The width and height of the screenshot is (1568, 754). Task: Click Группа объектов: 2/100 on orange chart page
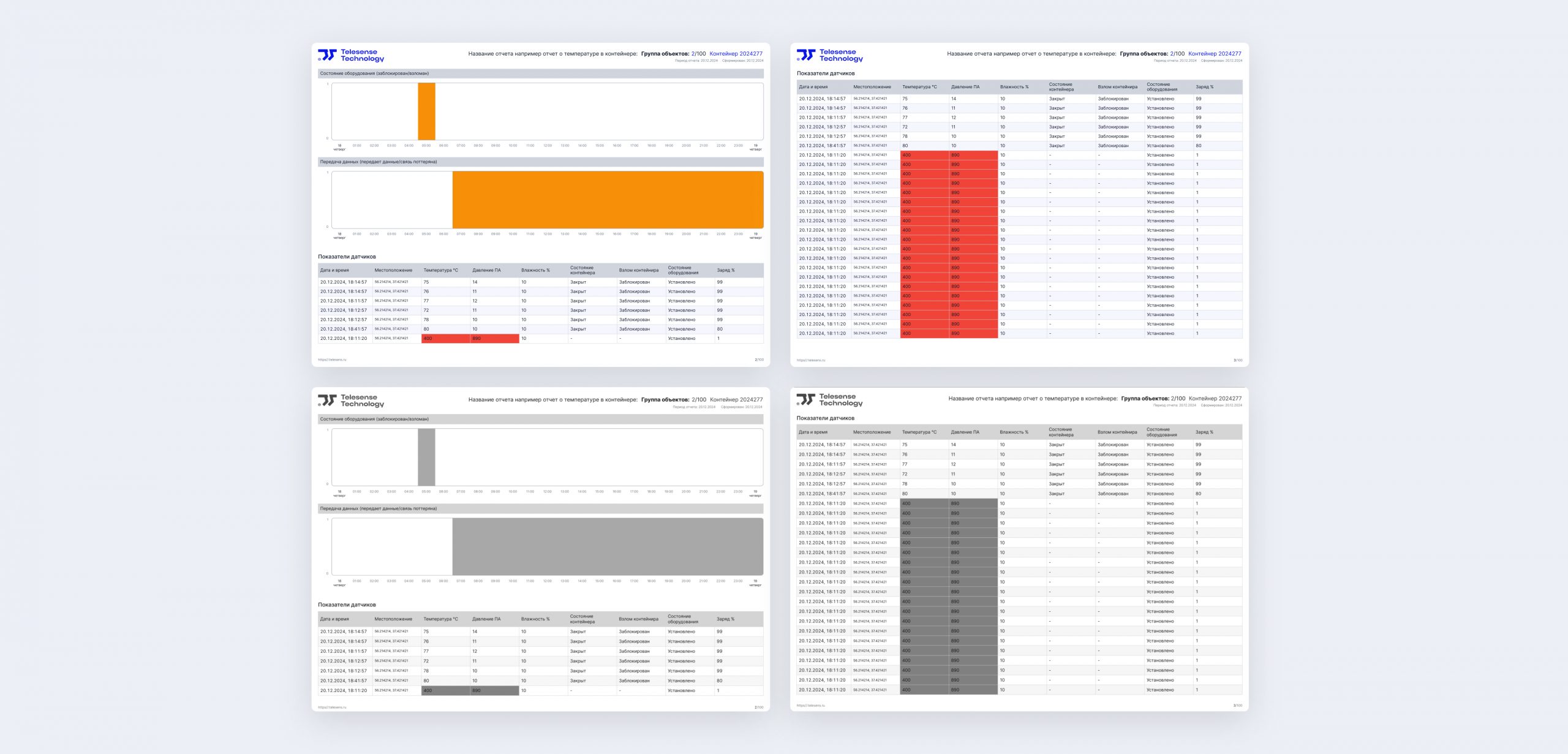coord(673,54)
